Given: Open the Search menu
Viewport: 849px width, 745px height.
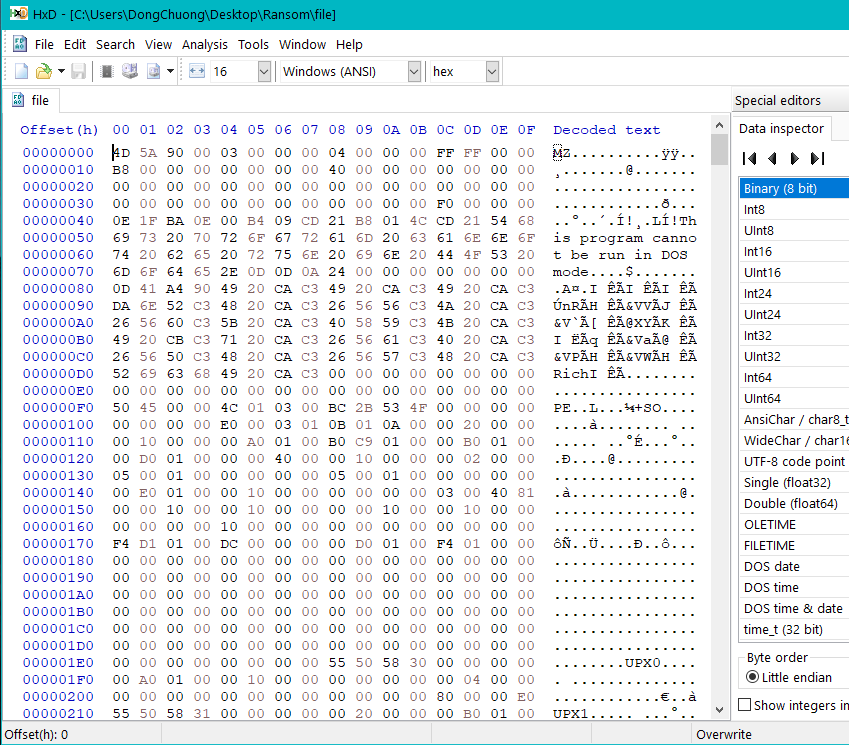Looking at the screenshot, I should coord(115,44).
